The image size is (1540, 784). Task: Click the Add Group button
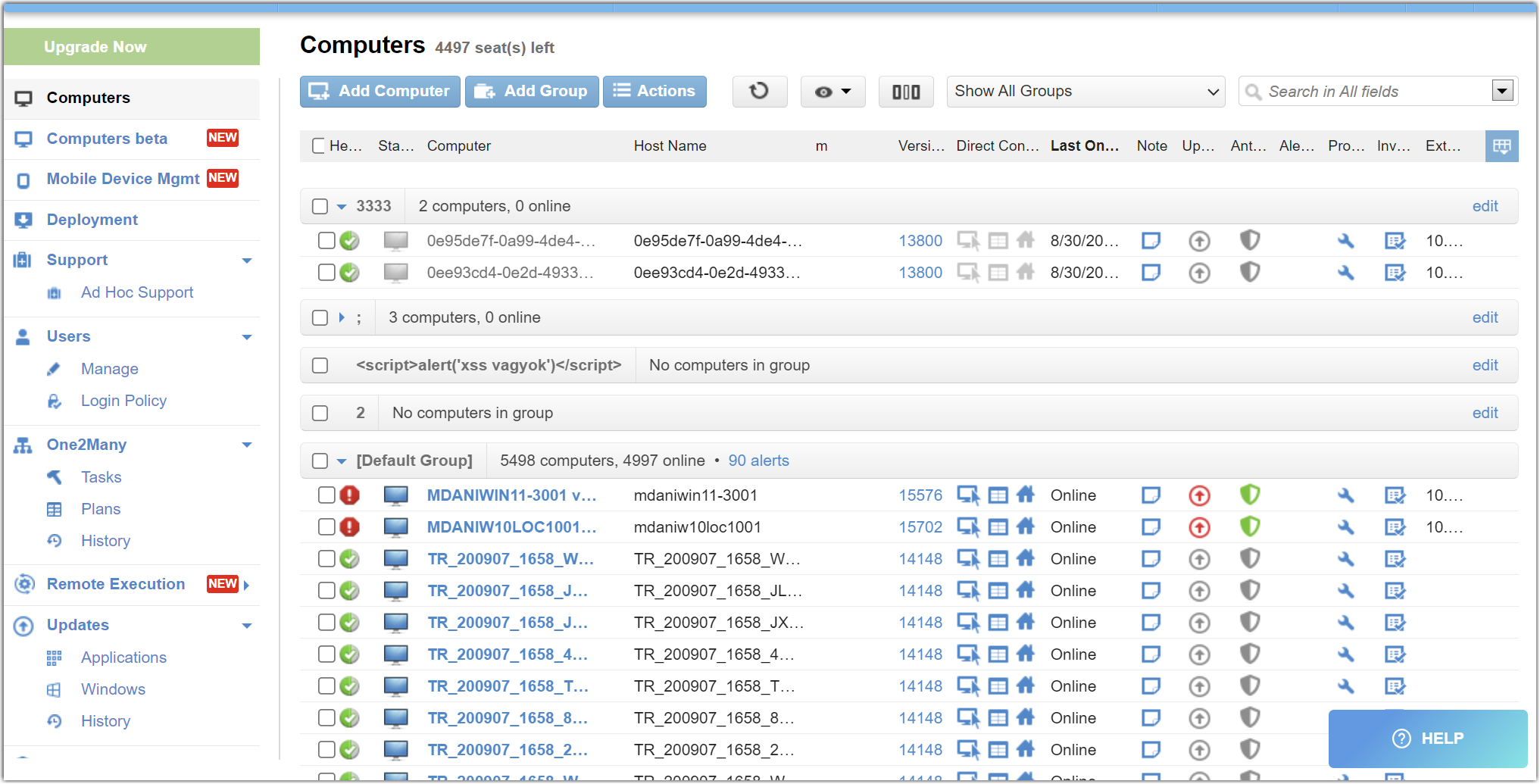click(x=532, y=92)
